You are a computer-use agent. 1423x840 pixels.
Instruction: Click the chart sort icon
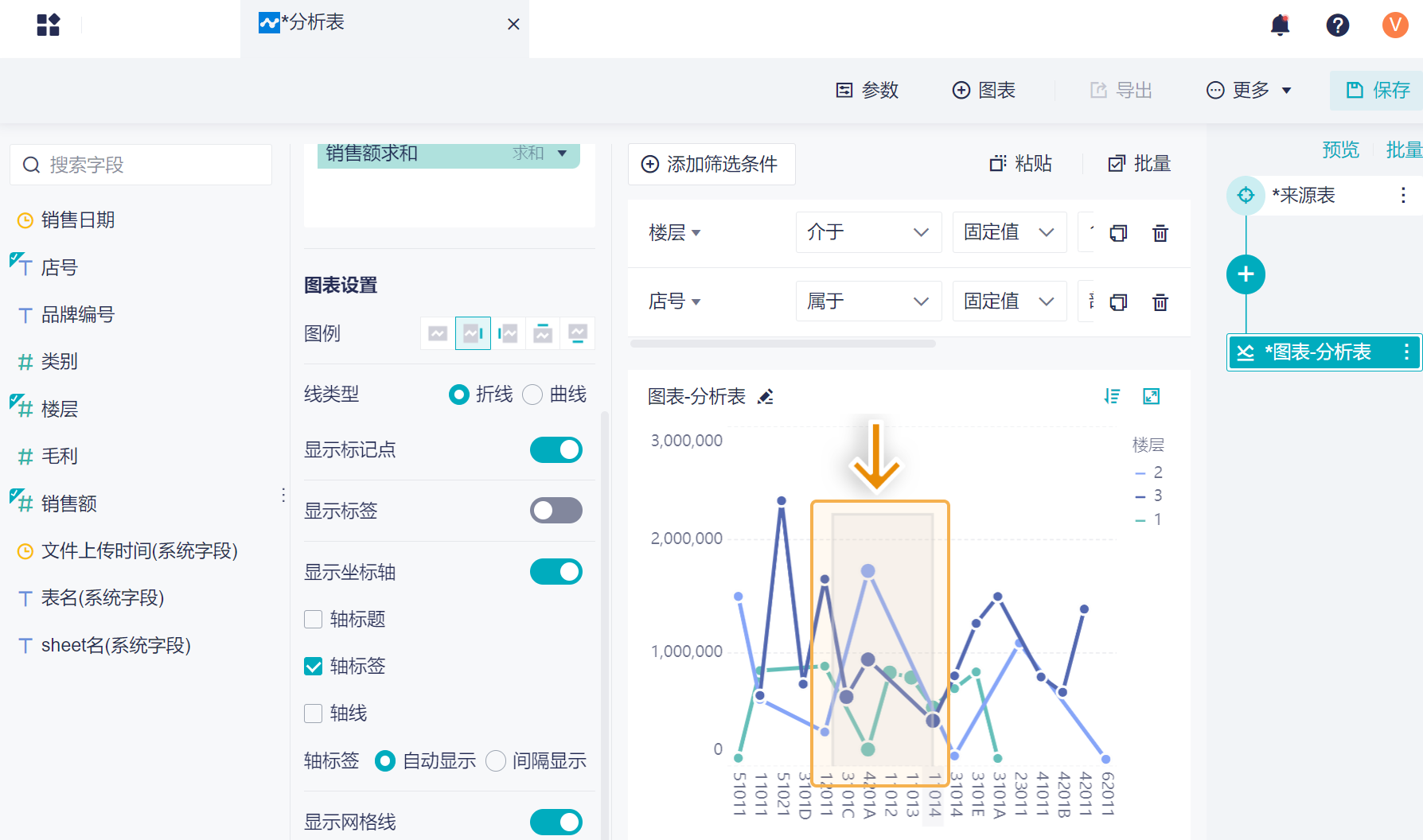pos(1112,396)
